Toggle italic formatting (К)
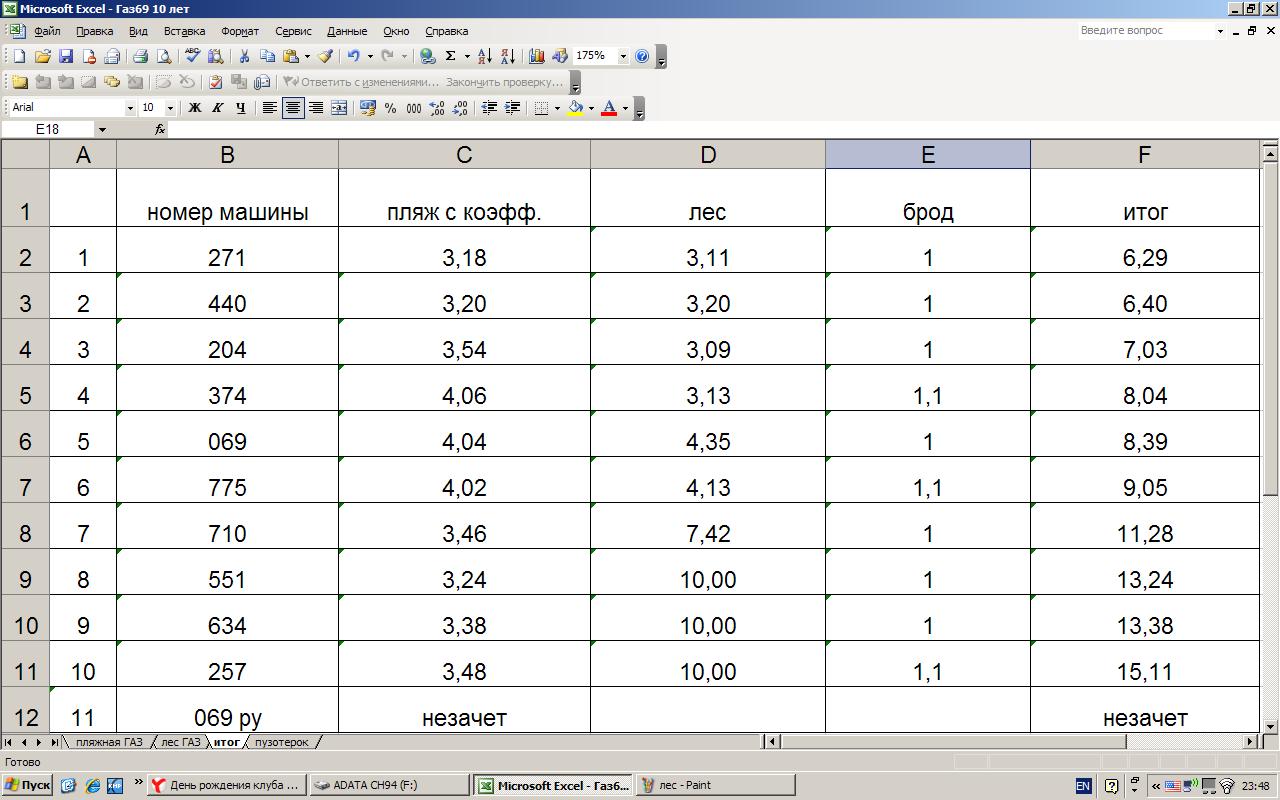The width and height of the screenshot is (1280, 800). pos(218,108)
